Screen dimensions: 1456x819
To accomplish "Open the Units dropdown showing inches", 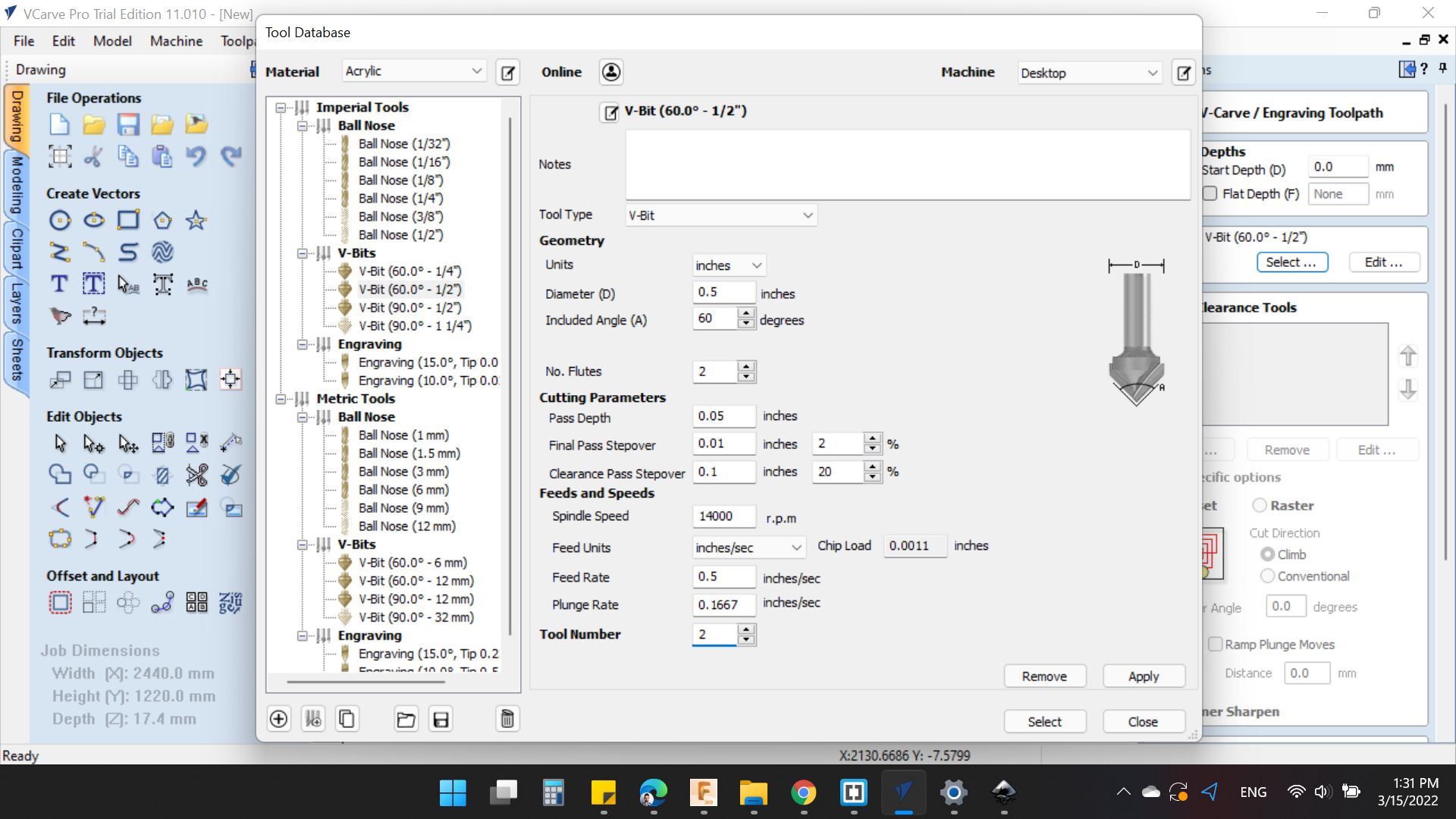I will point(729,265).
